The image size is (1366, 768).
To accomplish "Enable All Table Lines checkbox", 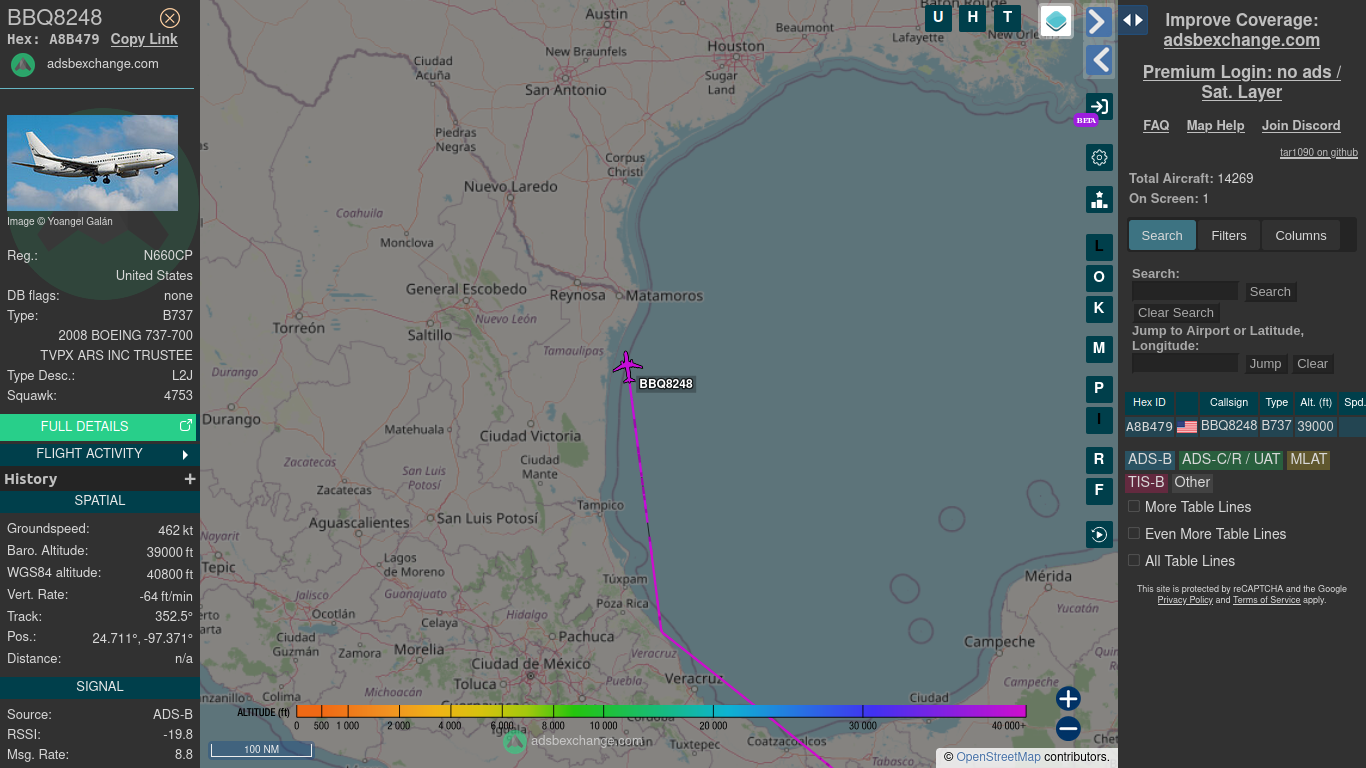I will (x=1134, y=561).
